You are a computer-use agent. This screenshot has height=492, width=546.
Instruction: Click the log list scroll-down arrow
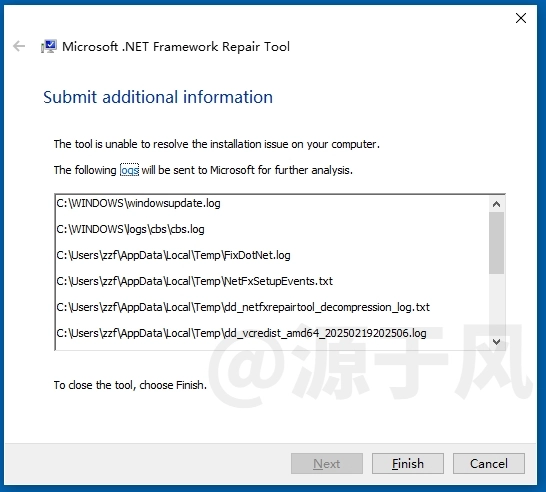[497, 342]
